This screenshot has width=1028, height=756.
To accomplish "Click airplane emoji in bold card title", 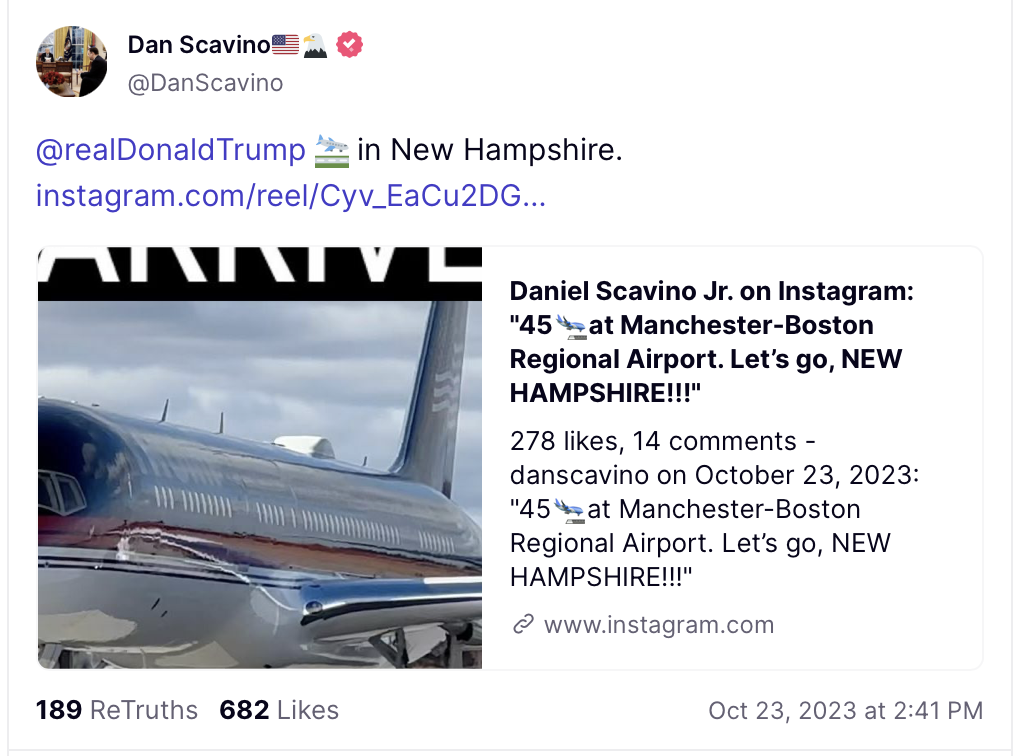I will pos(570,325).
